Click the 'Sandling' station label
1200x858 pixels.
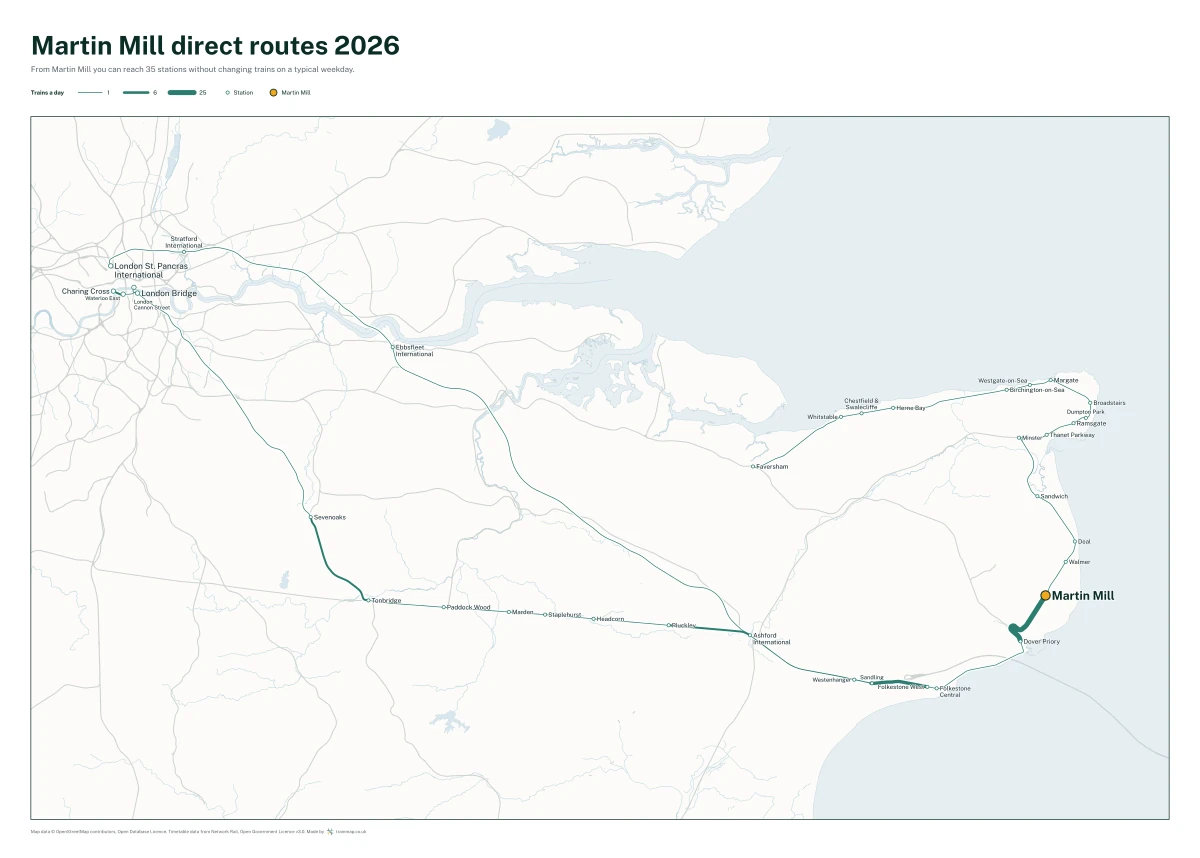pos(872,677)
